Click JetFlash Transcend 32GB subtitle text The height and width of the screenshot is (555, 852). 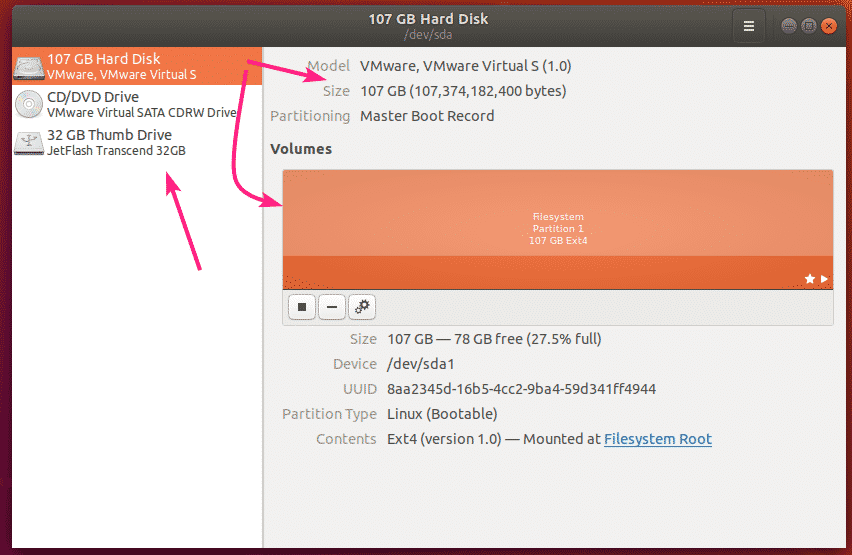(116, 151)
